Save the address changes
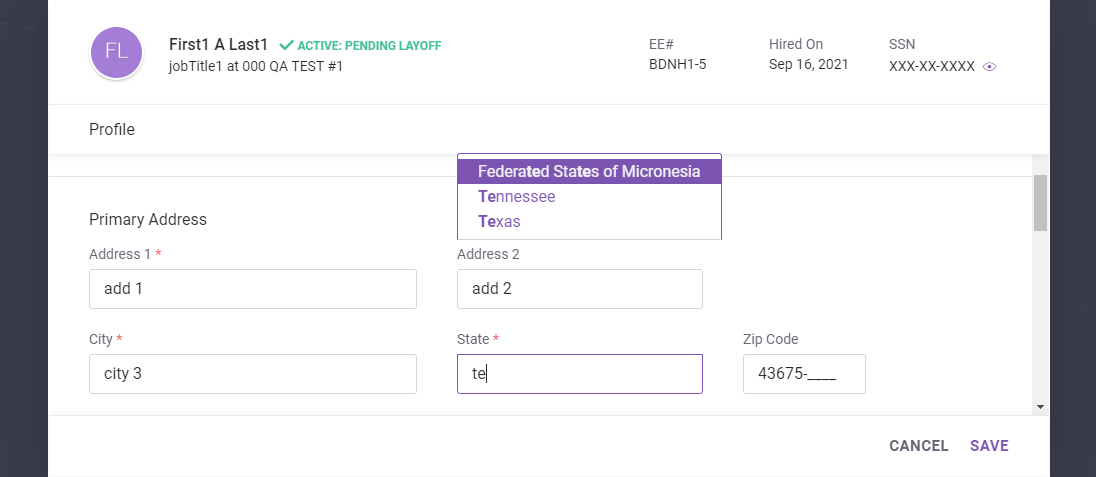 click(x=989, y=446)
